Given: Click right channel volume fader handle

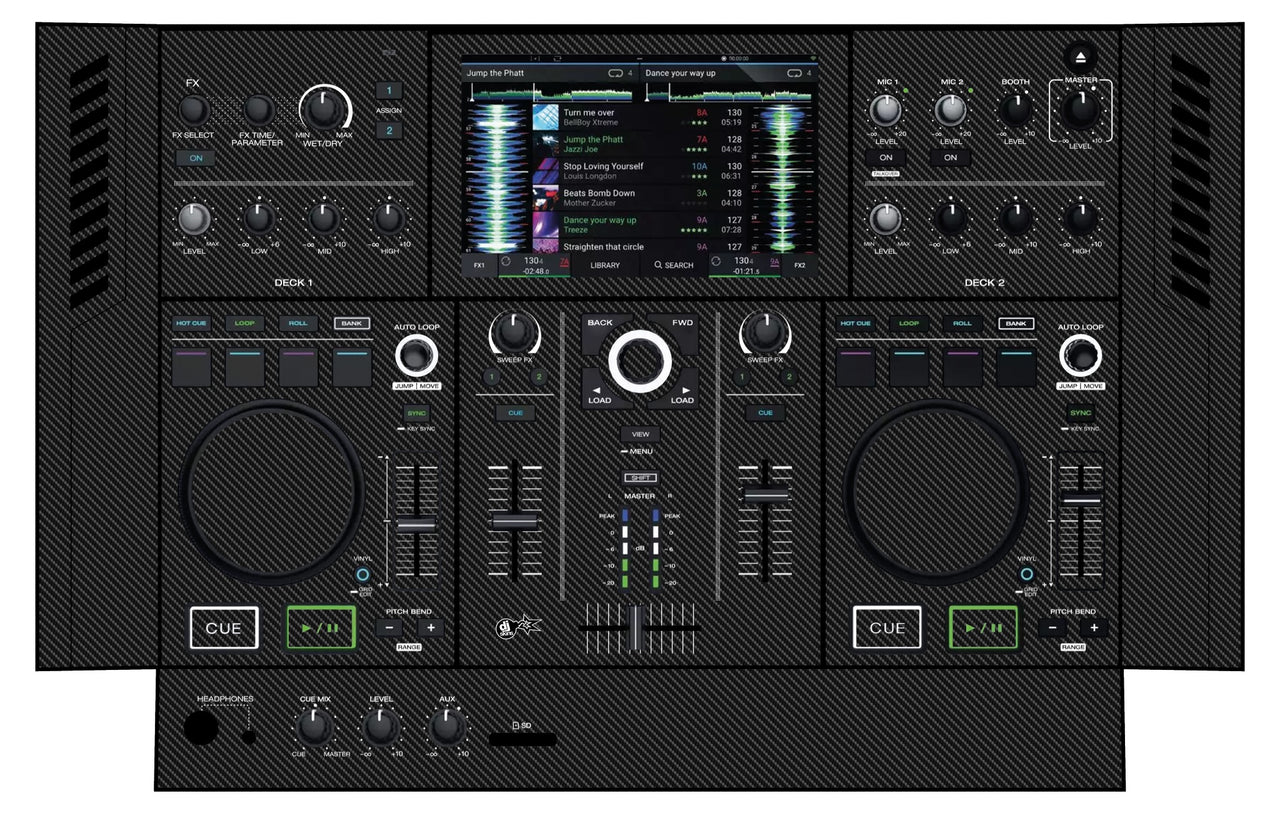Looking at the screenshot, I should [x=766, y=495].
